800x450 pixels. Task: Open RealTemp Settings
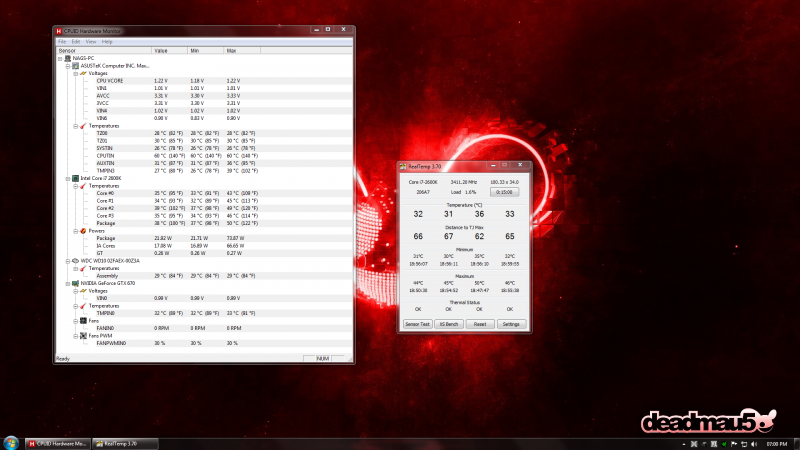[x=511, y=324]
